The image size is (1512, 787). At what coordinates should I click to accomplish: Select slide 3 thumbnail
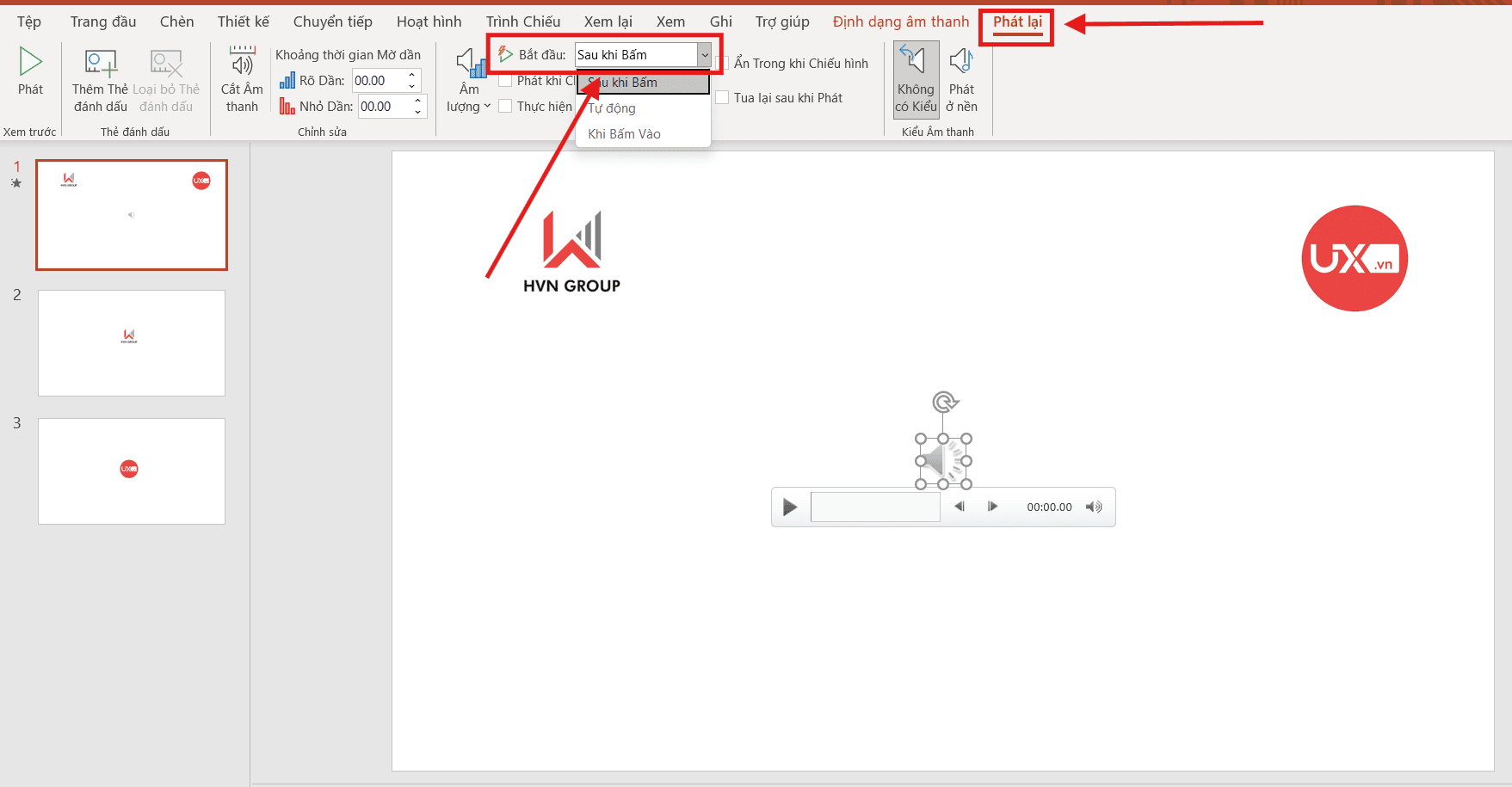(x=131, y=470)
